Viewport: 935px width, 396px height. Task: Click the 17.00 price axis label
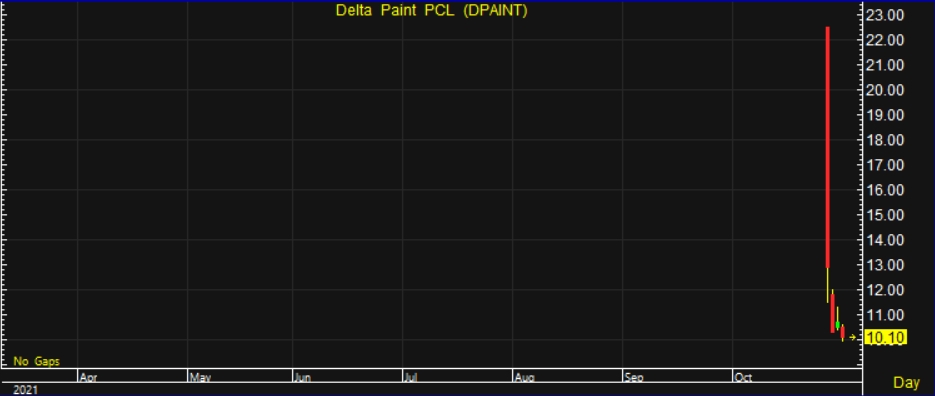884,165
